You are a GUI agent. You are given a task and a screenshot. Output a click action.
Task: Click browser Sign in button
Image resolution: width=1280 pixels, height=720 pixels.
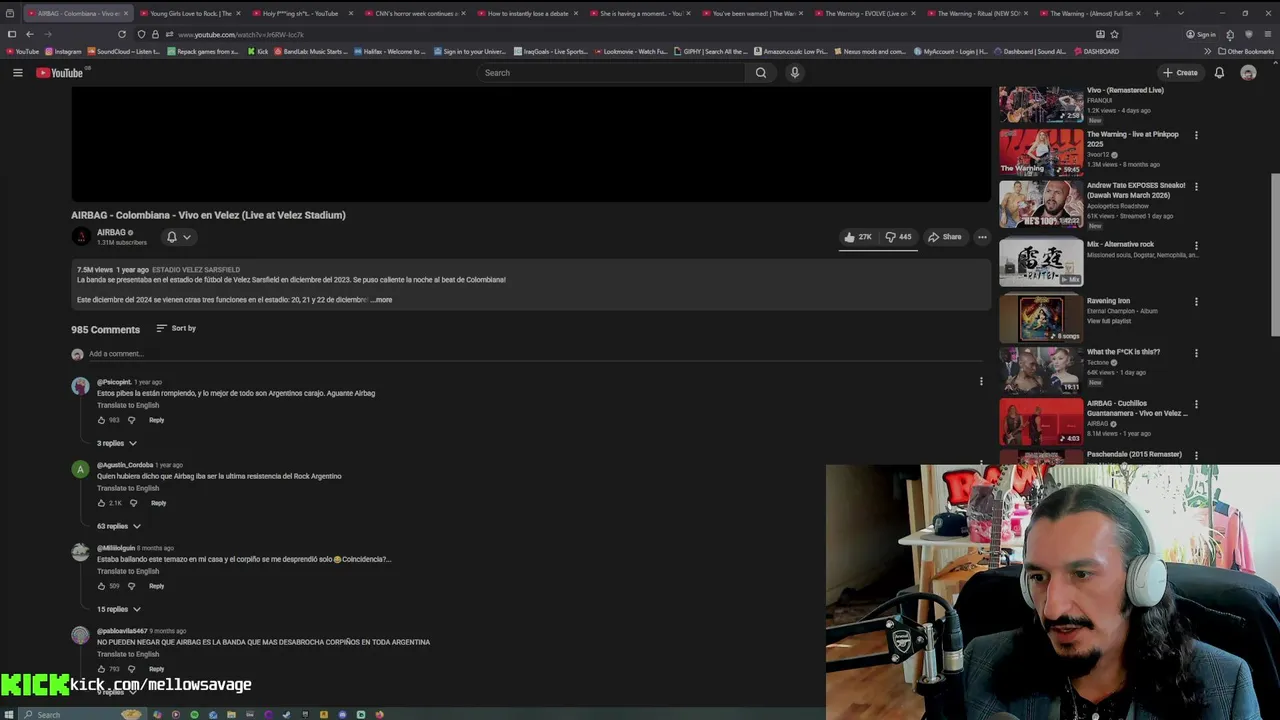pos(1201,34)
